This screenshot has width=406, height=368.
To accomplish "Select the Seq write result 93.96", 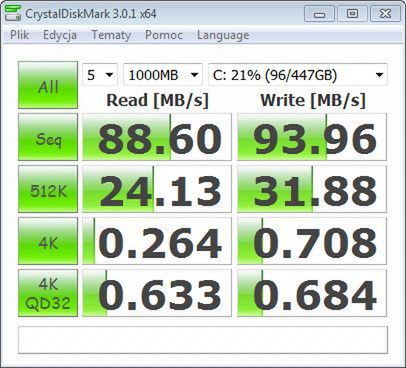I will pos(312,137).
